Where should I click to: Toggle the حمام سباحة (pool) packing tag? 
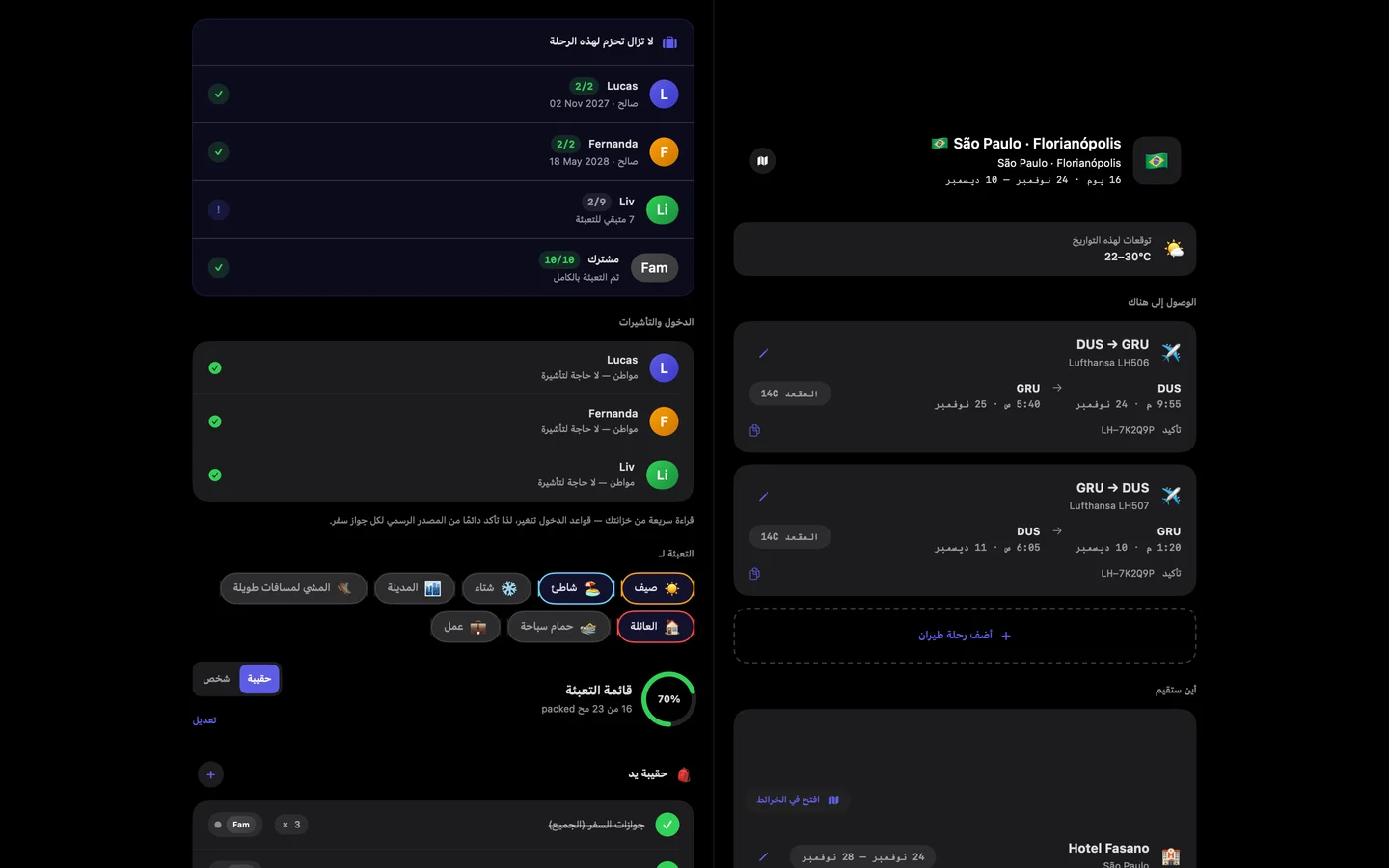pyautogui.click(x=559, y=627)
